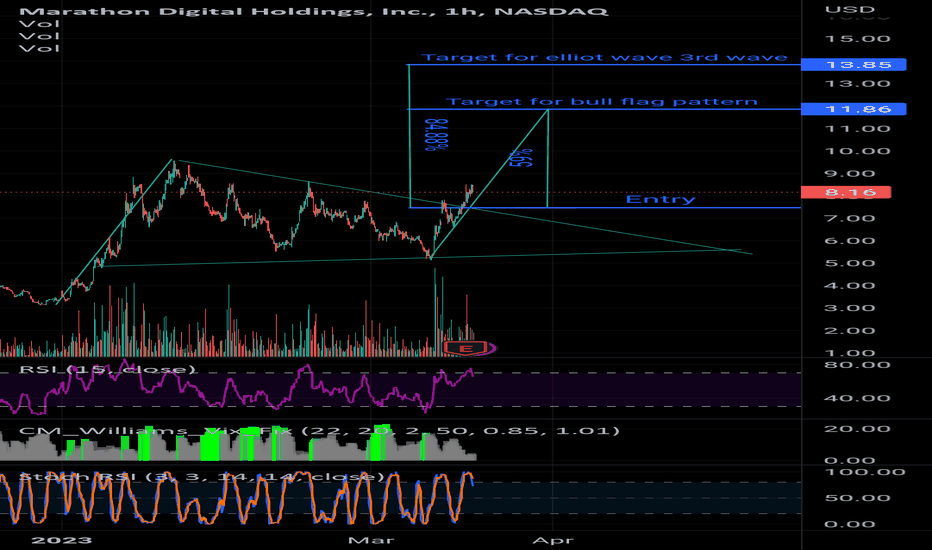
Task: Click the 5.00 price axis value
Action: (x=850, y=263)
